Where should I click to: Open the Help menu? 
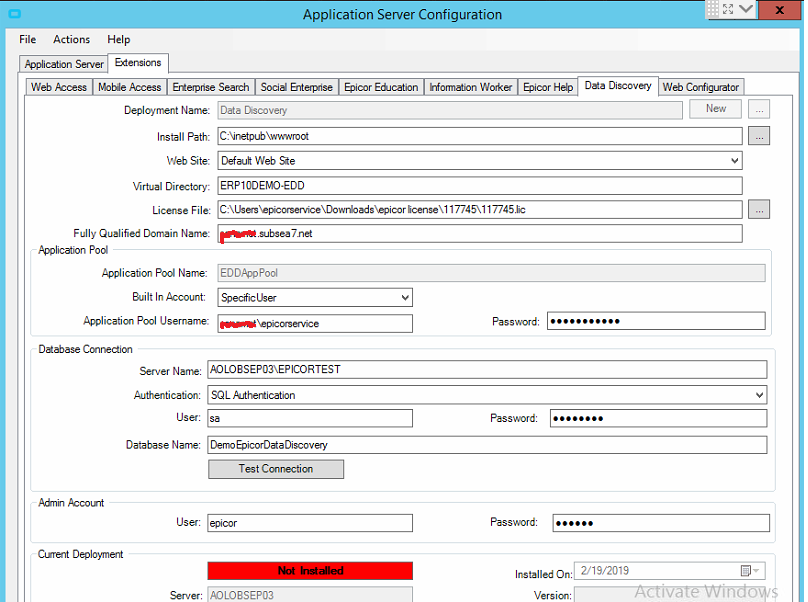(119, 39)
